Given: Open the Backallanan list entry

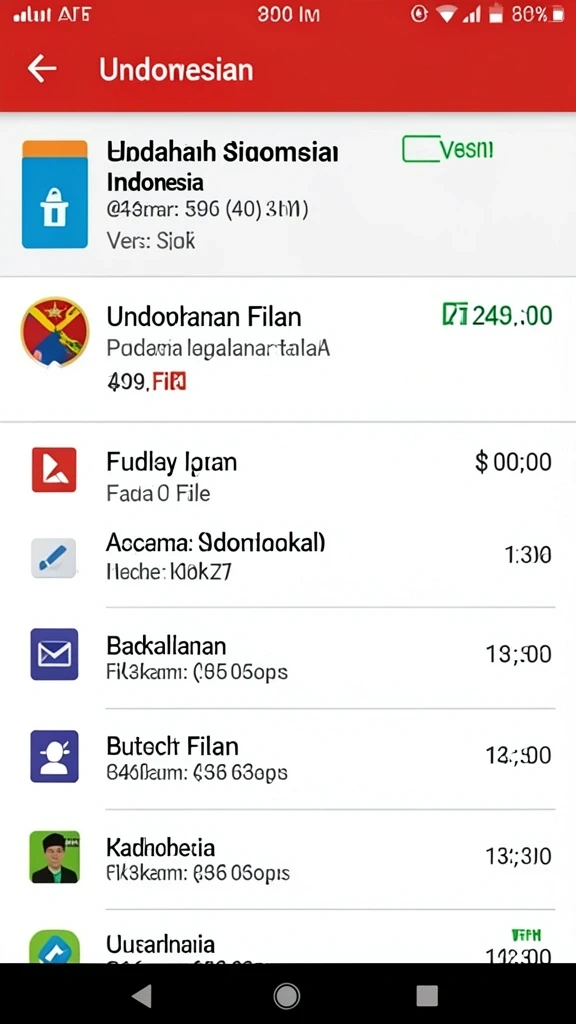Looking at the screenshot, I should coord(288,658).
